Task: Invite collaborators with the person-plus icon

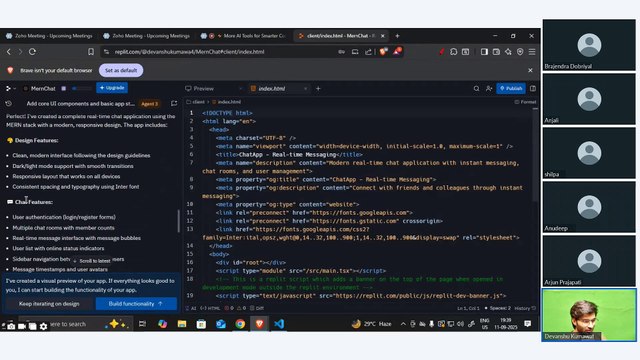Action: click(x=489, y=89)
